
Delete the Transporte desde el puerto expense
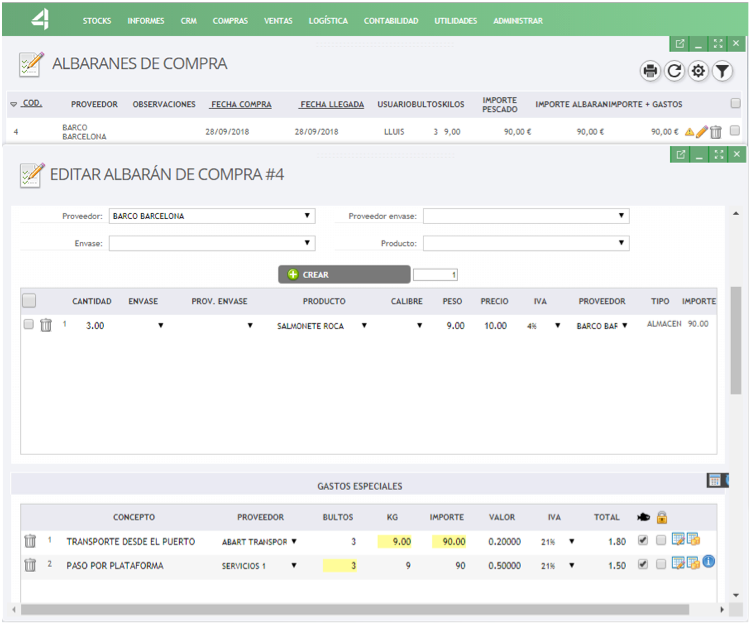(x=30, y=541)
